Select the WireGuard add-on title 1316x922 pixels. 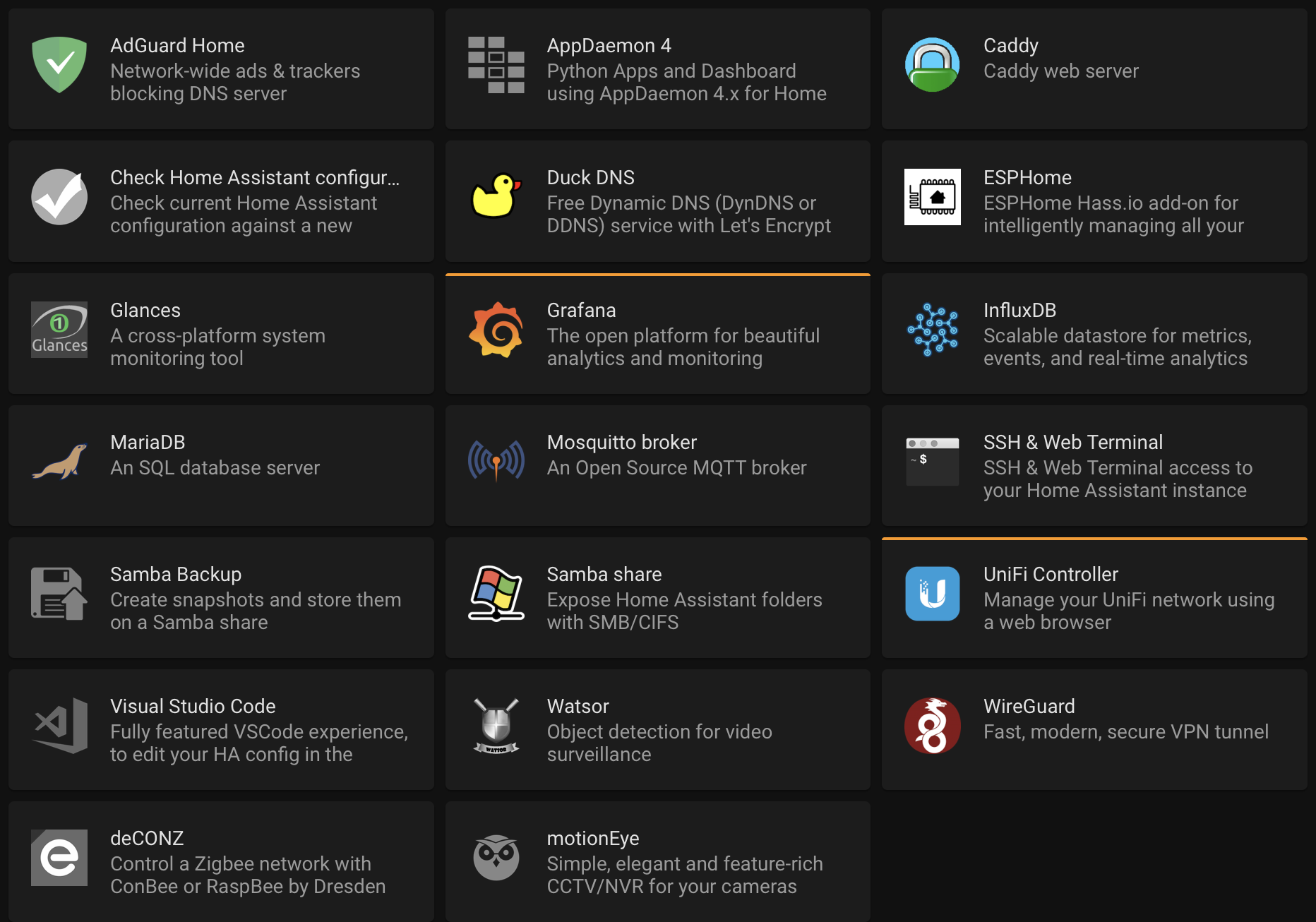[1029, 707]
